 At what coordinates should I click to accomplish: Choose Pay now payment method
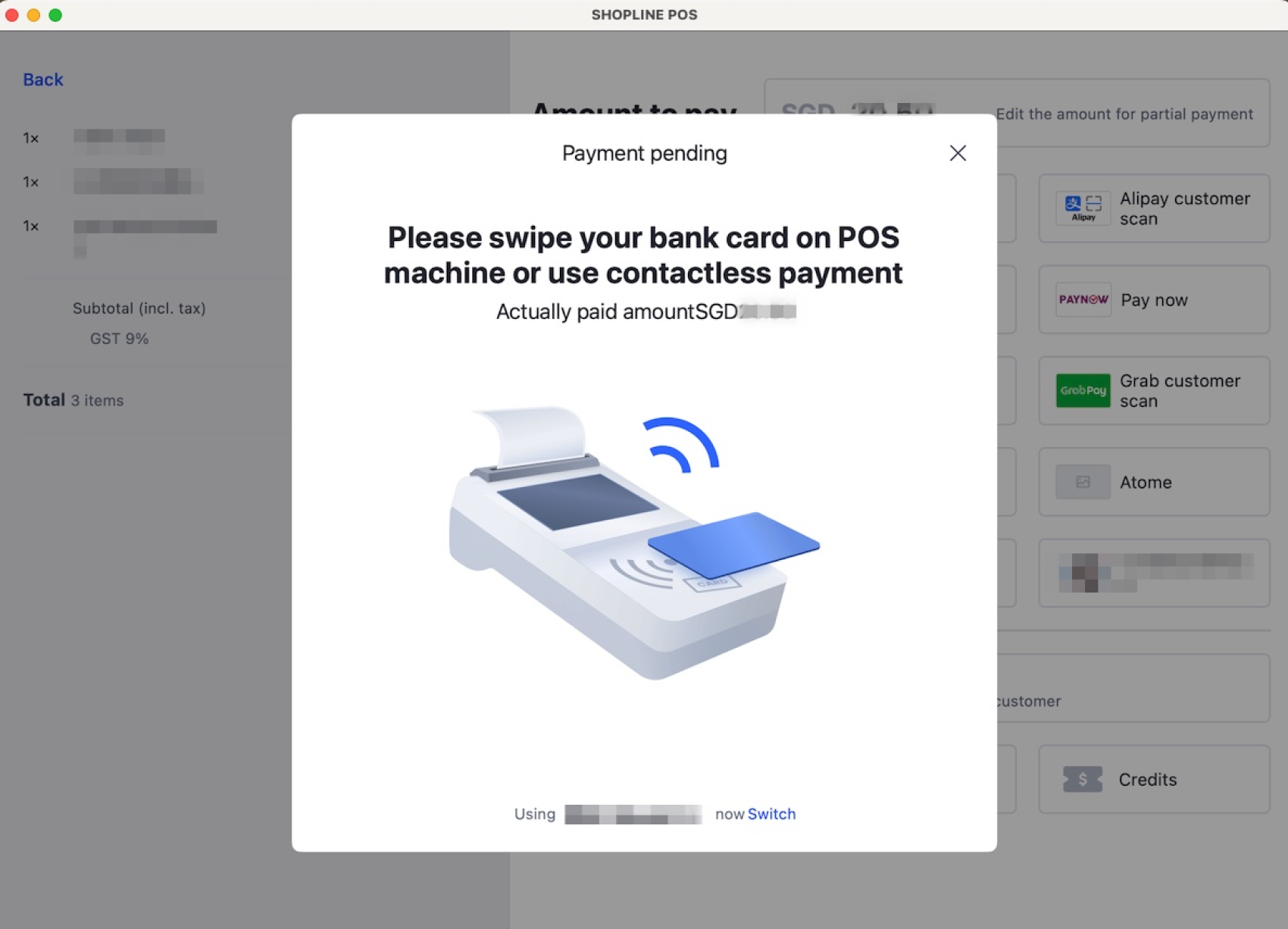[1154, 299]
